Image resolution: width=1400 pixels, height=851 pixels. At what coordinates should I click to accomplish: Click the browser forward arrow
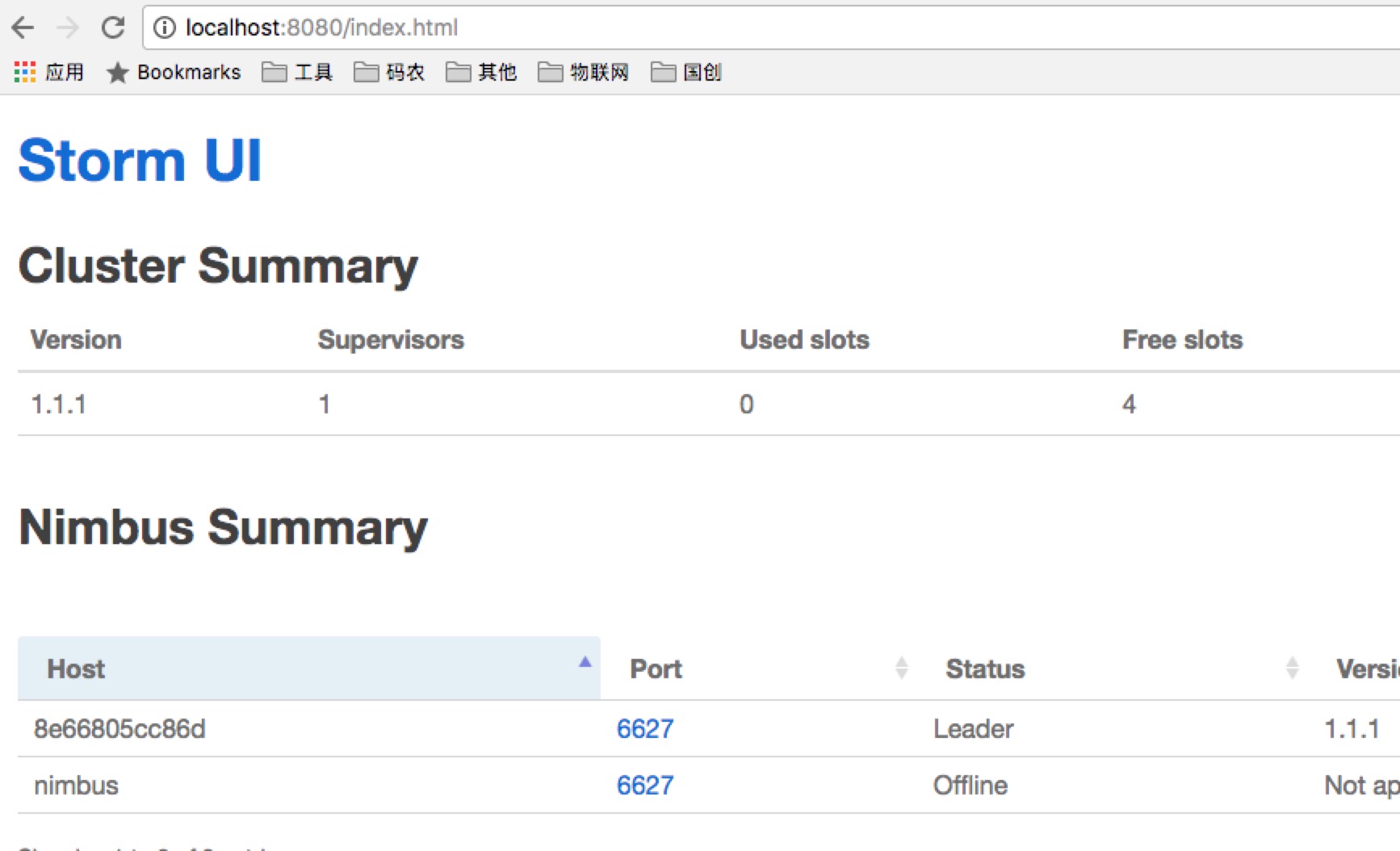[68, 27]
